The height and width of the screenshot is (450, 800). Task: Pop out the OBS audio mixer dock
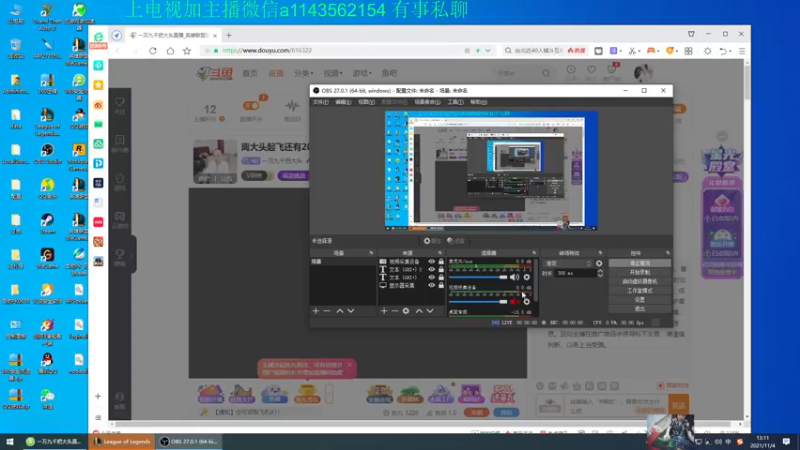(x=534, y=253)
